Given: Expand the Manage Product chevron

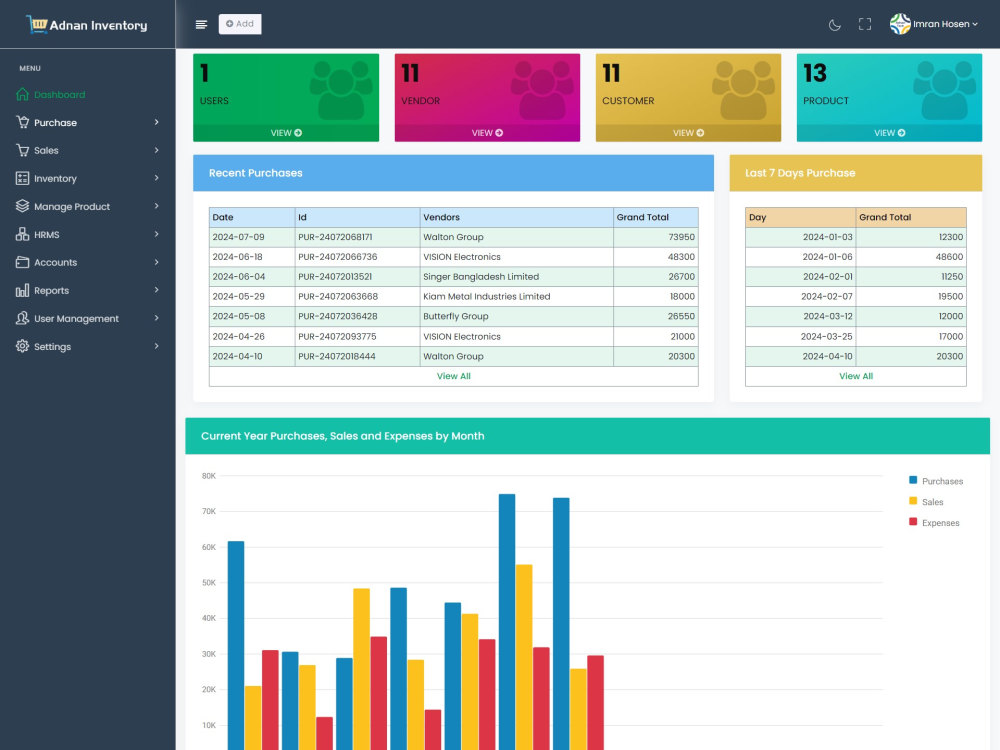Looking at the screenshot, I should [x=156, y=206].
